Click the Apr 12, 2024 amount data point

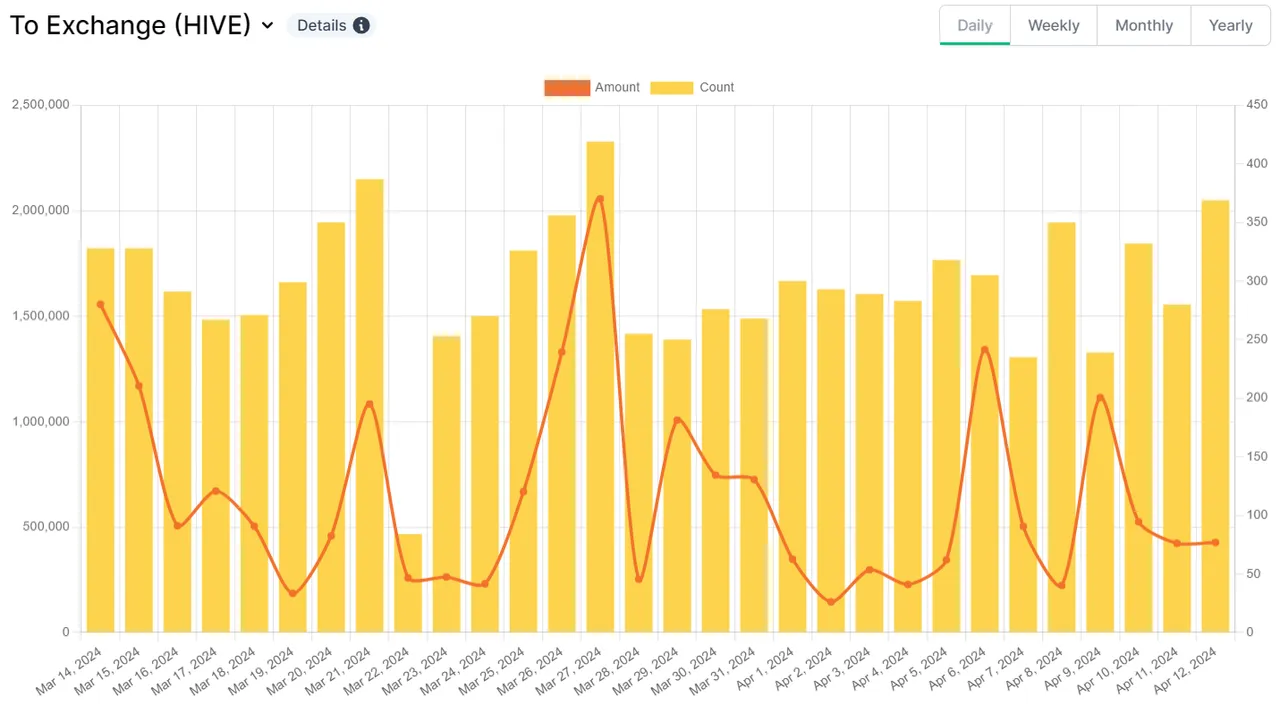point(1215,542)
